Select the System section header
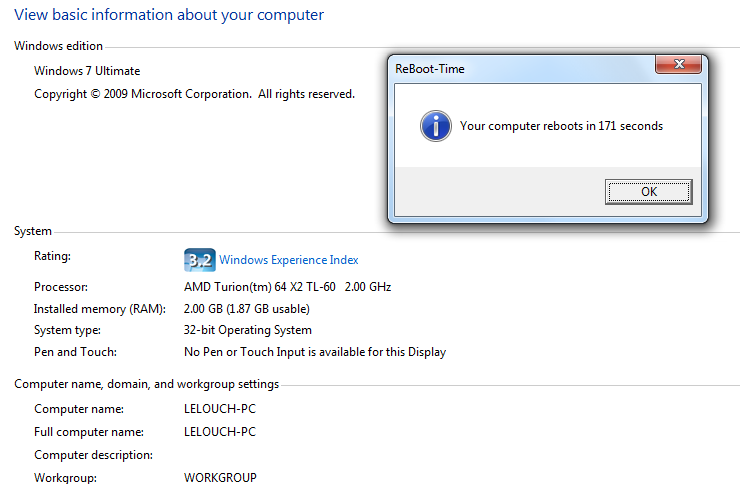The width and height of the screenshot is (740, 493). click(x=33, y=231)
